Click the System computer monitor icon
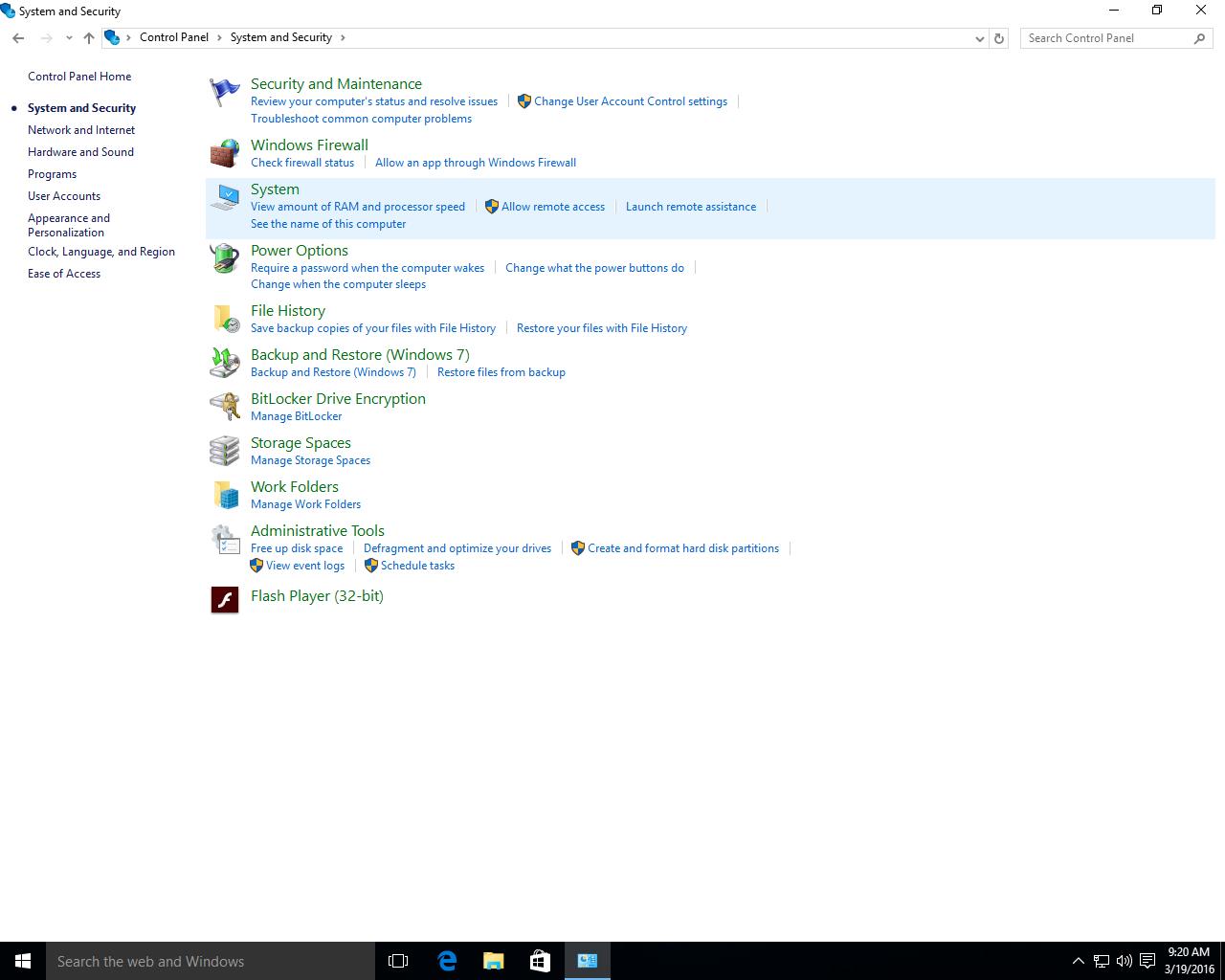1225x980 pixels. point(225,197)
